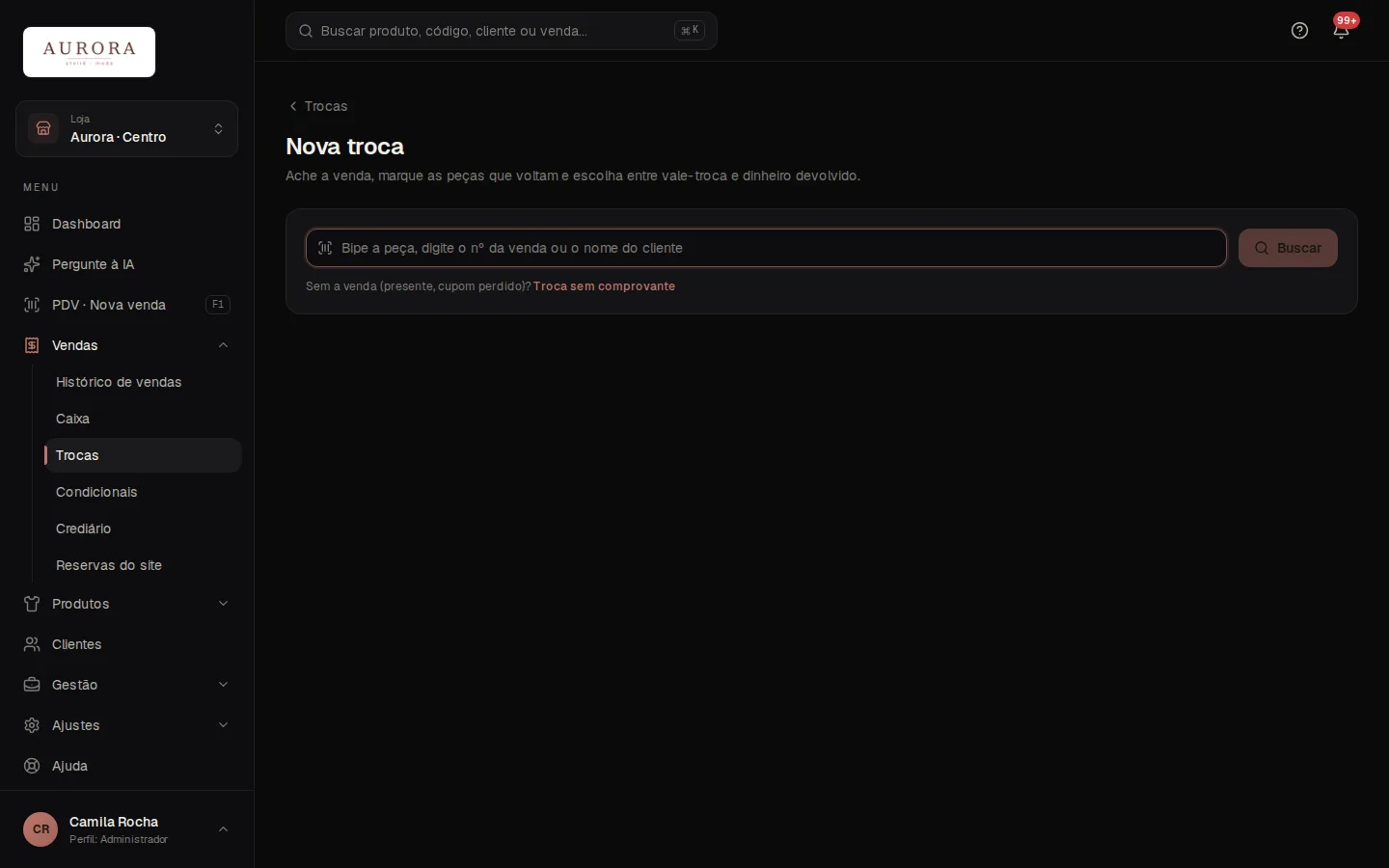Focus the Buscar produto, código global search box
This screenshot has width=1389, height=868.
click(x=502, y=31)
